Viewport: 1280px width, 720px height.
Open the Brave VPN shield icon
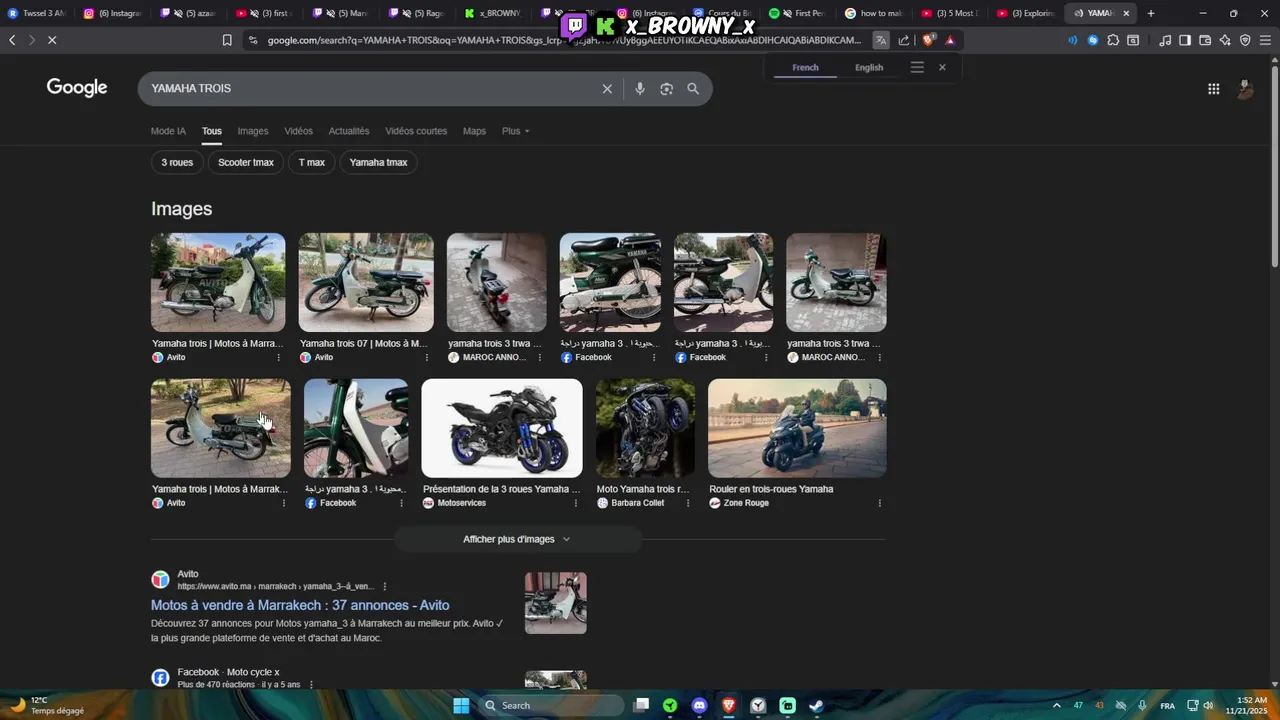click(1245, 40)
